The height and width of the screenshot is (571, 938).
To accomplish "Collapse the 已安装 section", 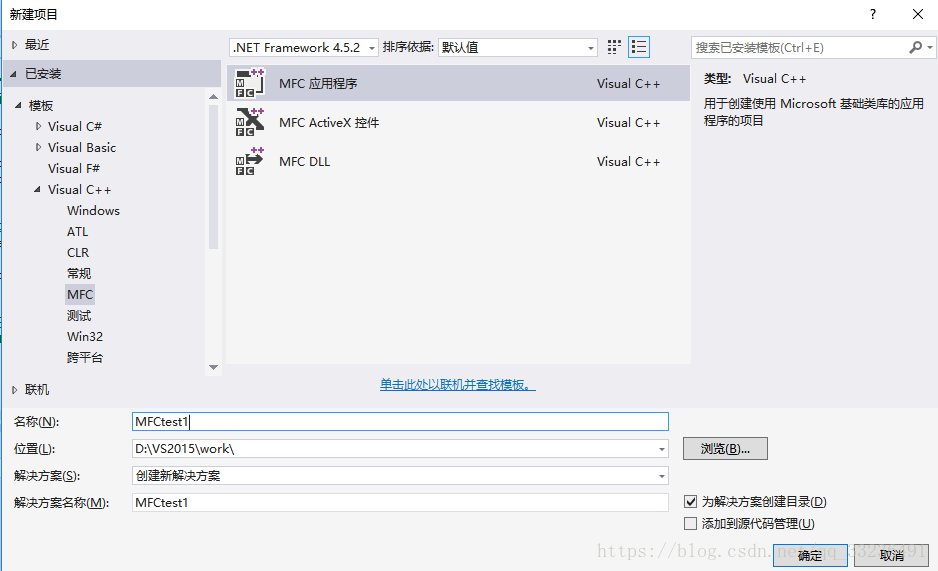I will (13, 74).
